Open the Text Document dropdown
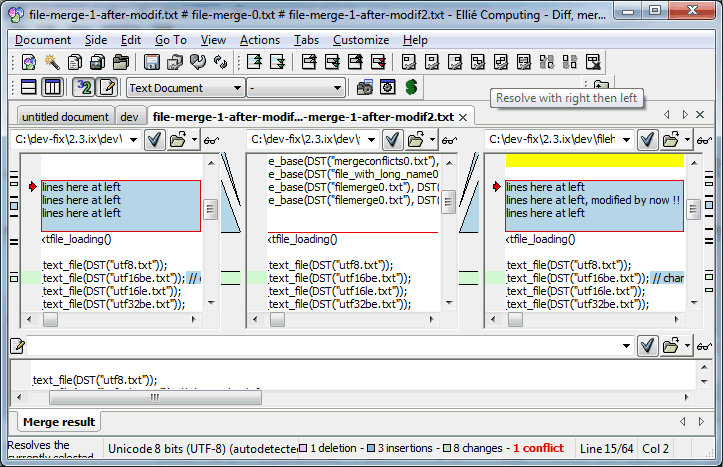 coord(185,88)
